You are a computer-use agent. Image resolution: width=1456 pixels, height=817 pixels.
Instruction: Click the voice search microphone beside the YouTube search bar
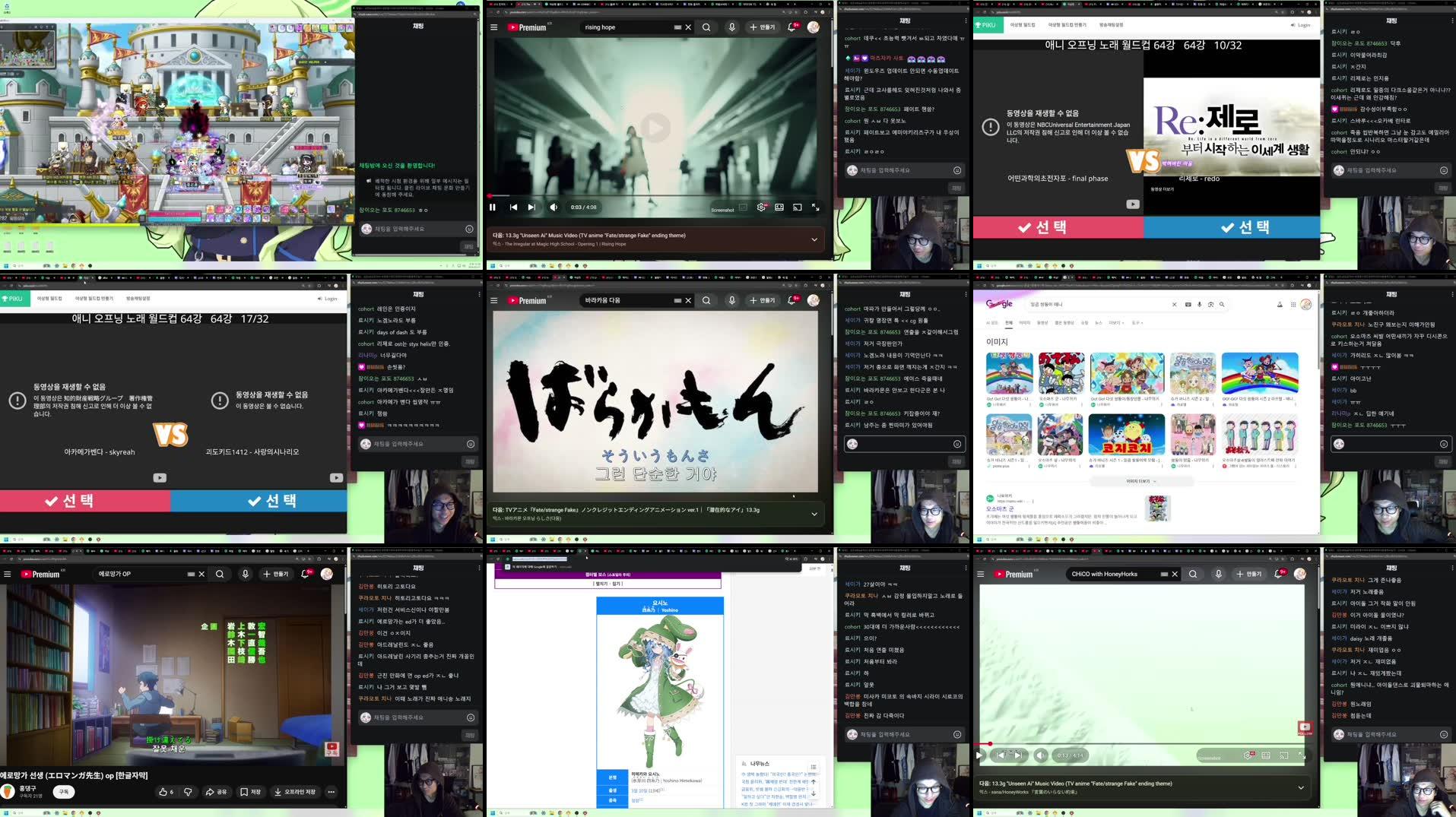[x=731, y=26]
